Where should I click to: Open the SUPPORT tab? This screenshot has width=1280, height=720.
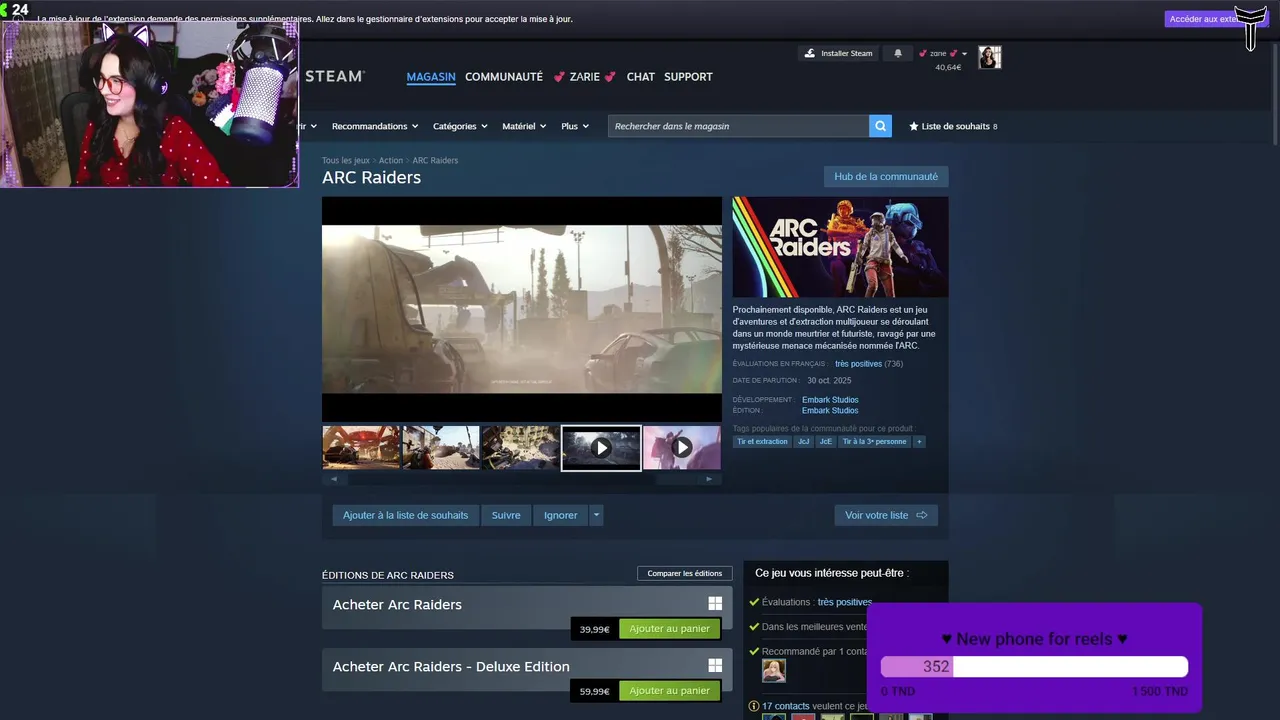pos(688,77)
